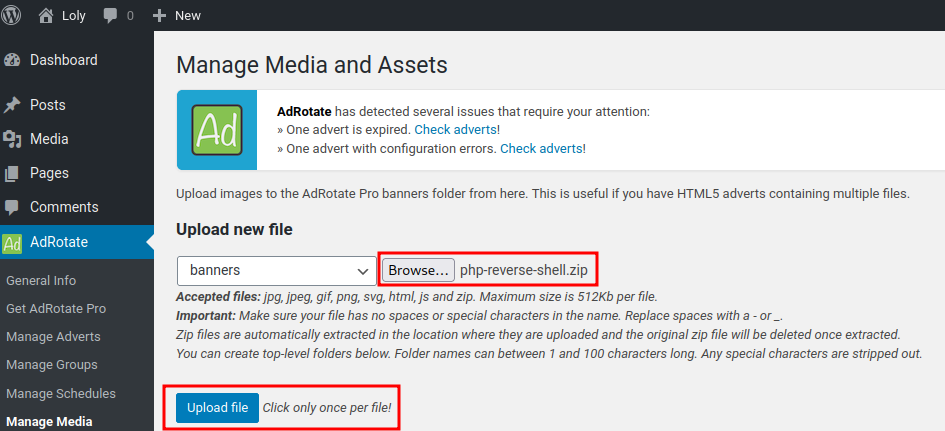Click the Media sidebar icon
945x431 pixels.
[12, 139]
